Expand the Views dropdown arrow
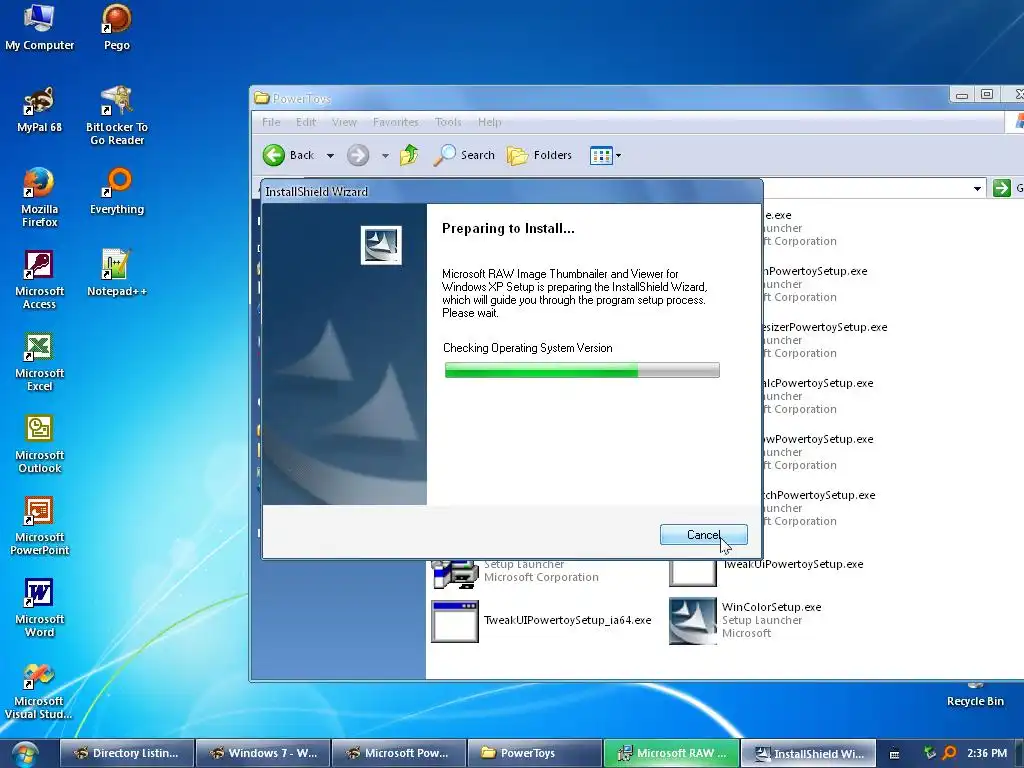The height and width of the screenshot is (768, 1024). click(x=618, y=155)
